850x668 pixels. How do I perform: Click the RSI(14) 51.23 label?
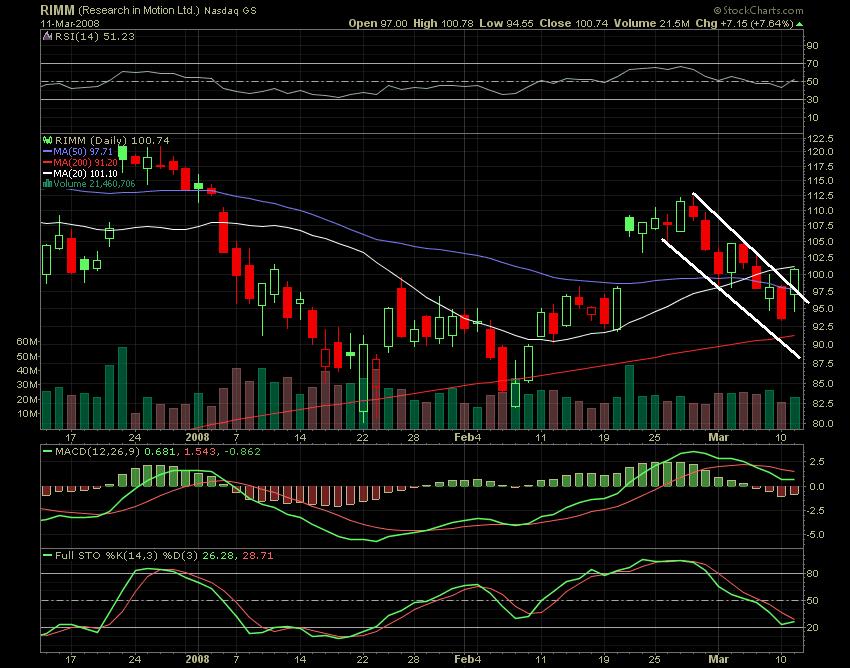[94, 36]
